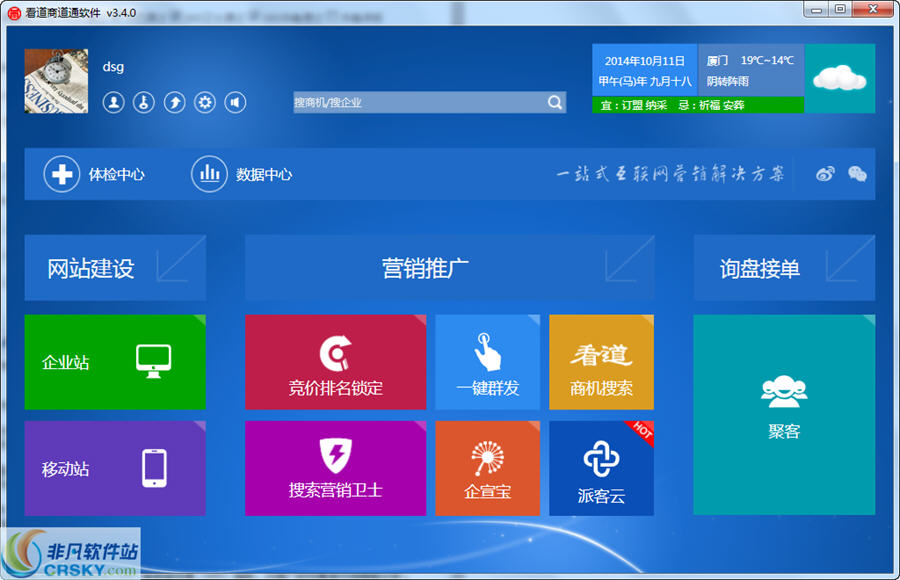Click the 一站式互联网营销解决方案 slogan
The width and height of the screenshot is (900, 580).
[x=670, y=173]
